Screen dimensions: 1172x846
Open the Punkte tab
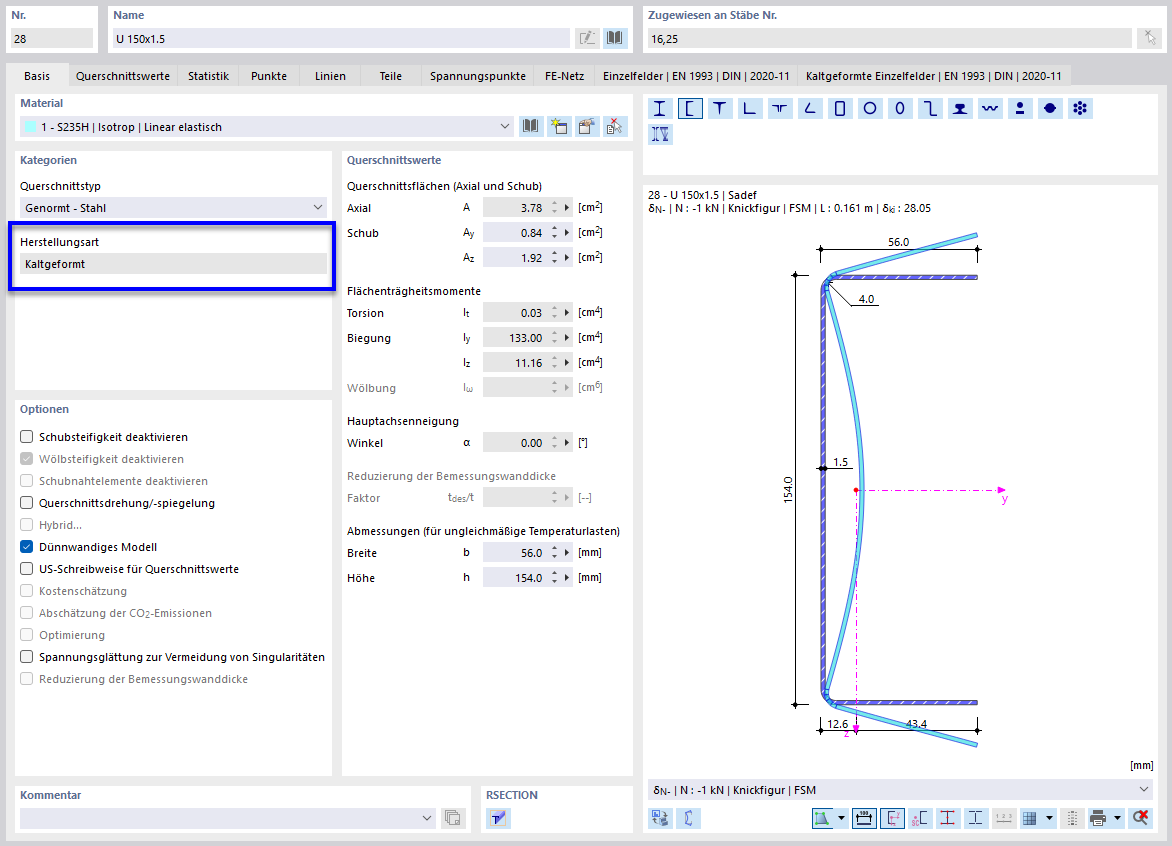(x=269, y=75)
